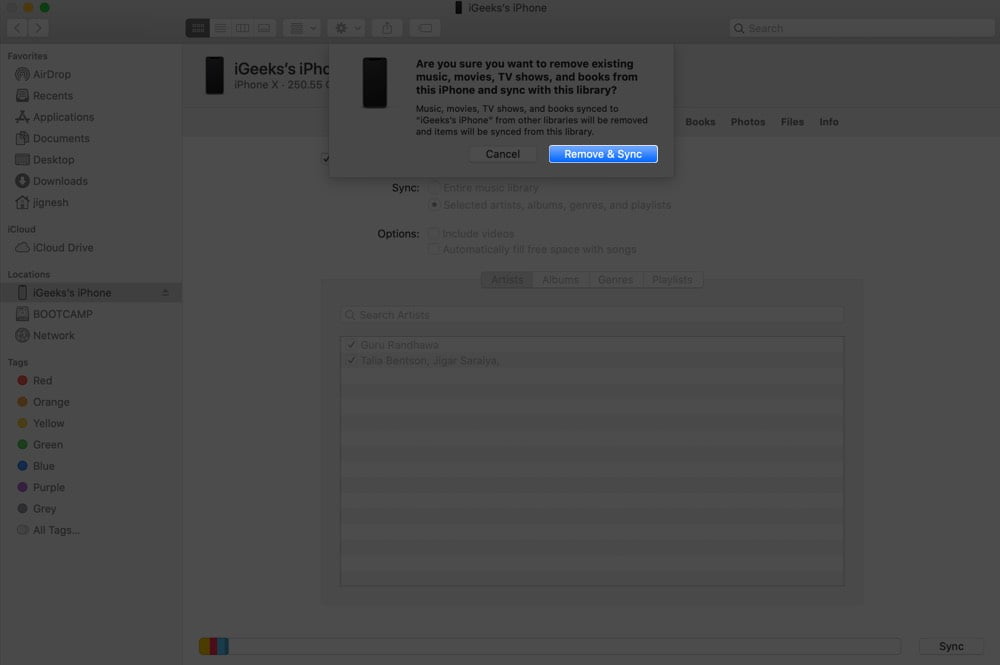Click the Edit Tags toolbar icon
This screenshot has width=1000, height=665.
click(425, 28)
